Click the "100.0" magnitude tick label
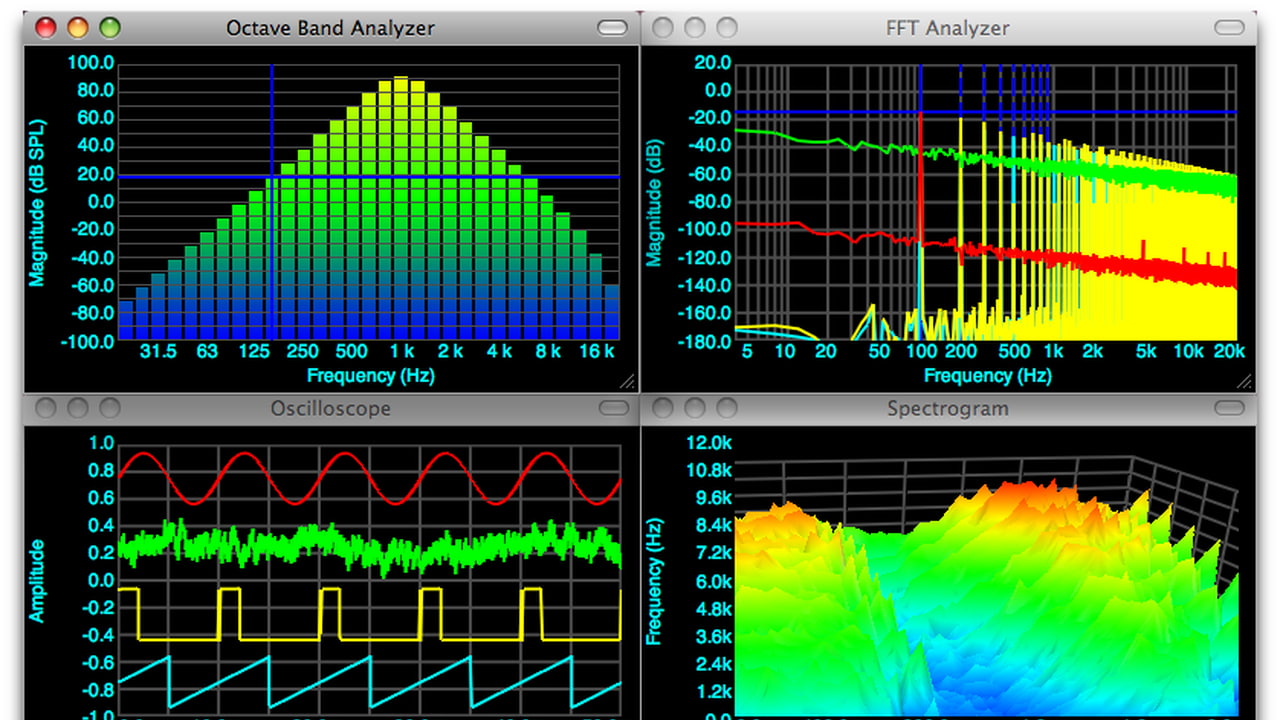 [x=90, y=64]
